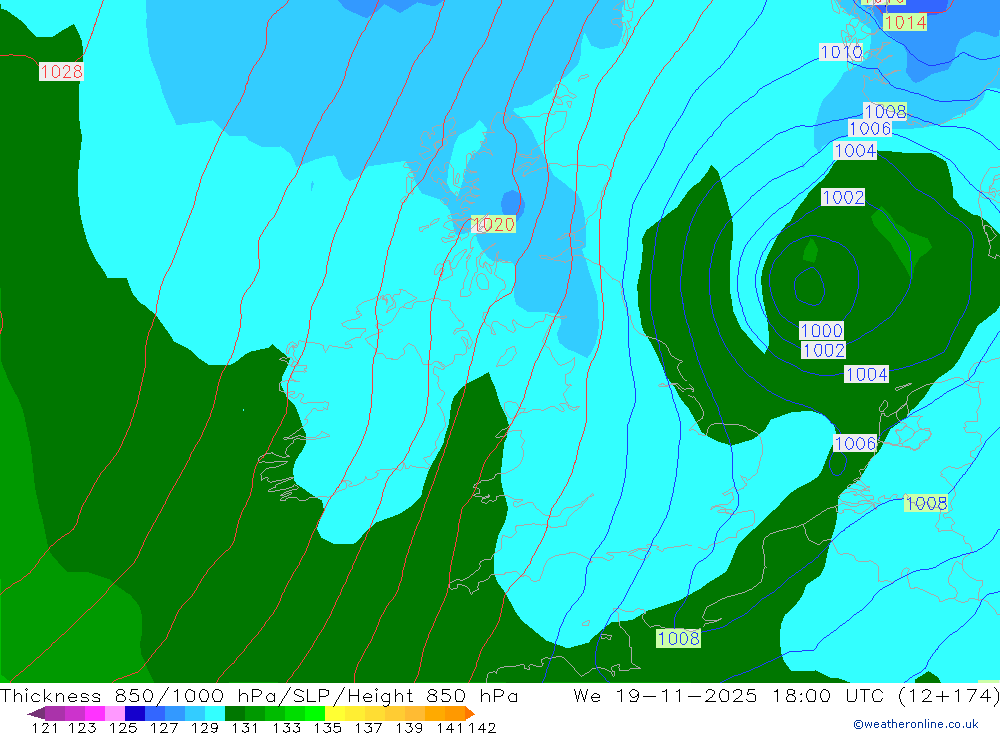
Task: Click the 1002 label north of the low centre
Action: point(843,197)
